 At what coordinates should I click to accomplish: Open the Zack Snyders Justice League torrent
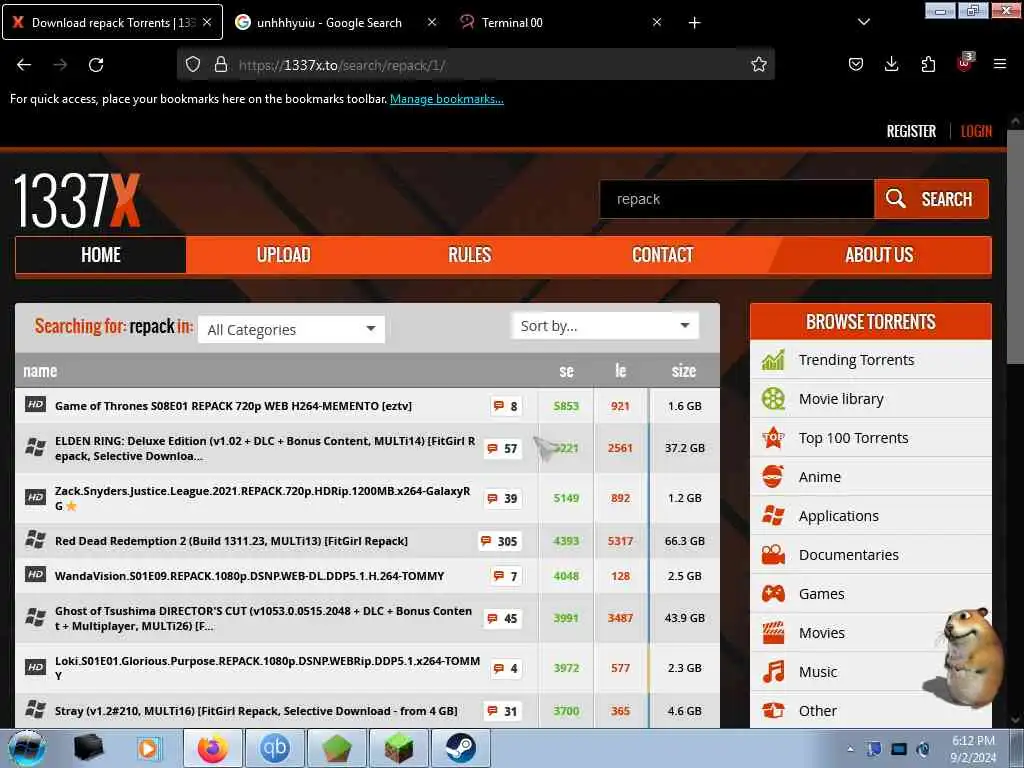(x=263, y=498)
